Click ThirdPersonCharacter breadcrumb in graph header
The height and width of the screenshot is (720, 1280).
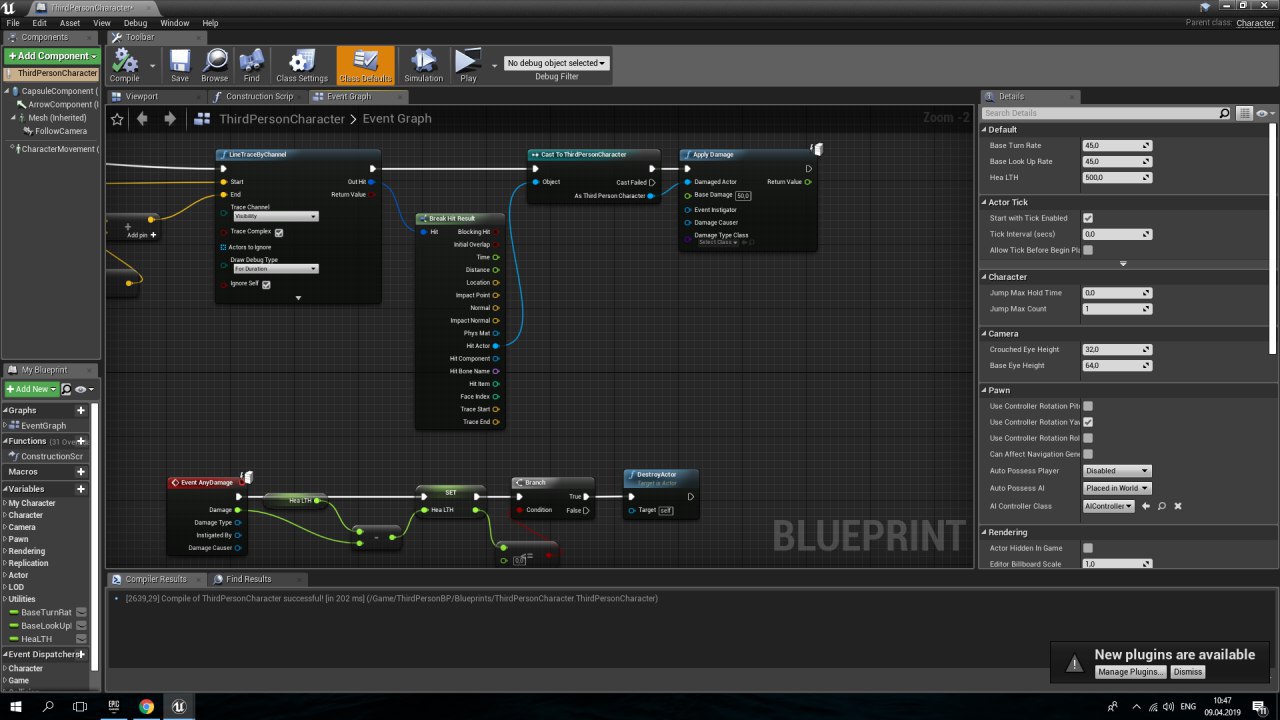[282, 119]
